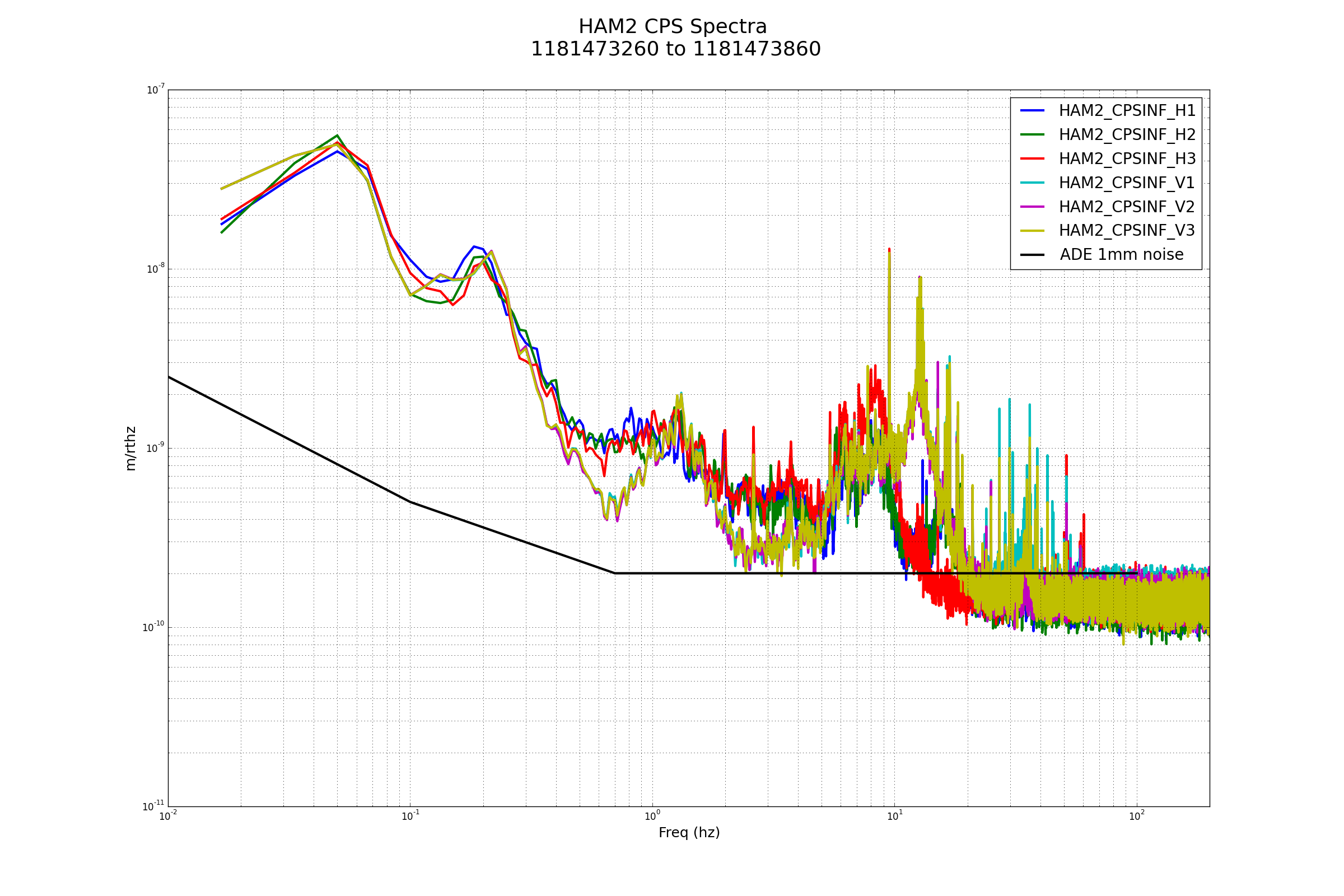Click the green H2 legend line sample

pyautogui.click(x=1033, y=135)
